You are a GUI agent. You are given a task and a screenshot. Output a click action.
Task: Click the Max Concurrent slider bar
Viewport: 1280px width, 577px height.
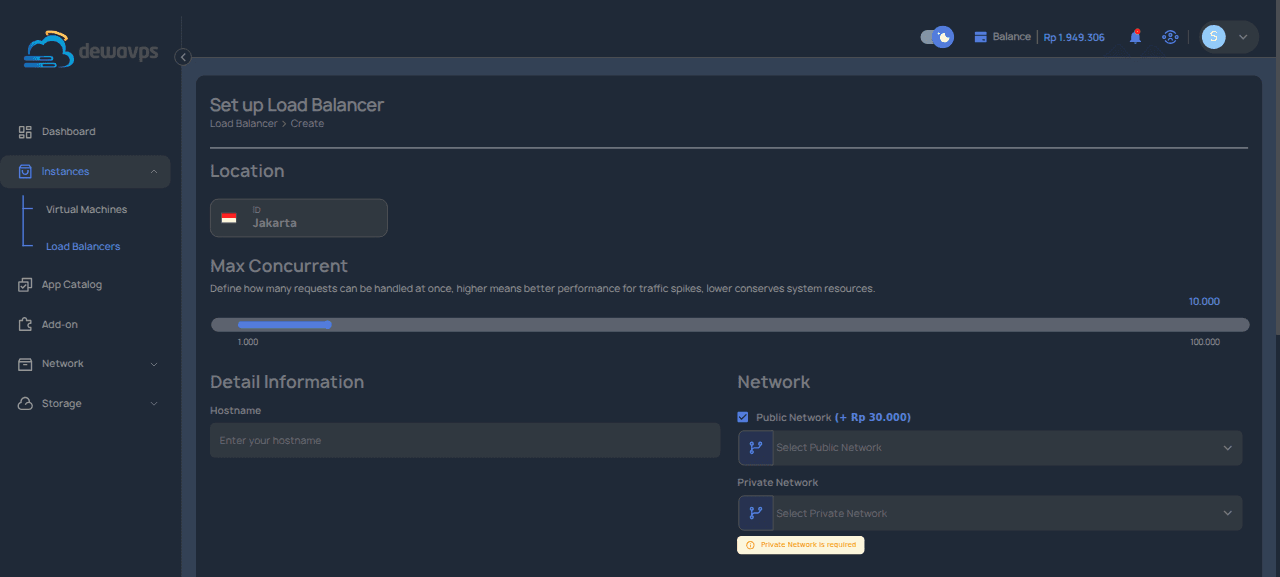coord(730,324)
